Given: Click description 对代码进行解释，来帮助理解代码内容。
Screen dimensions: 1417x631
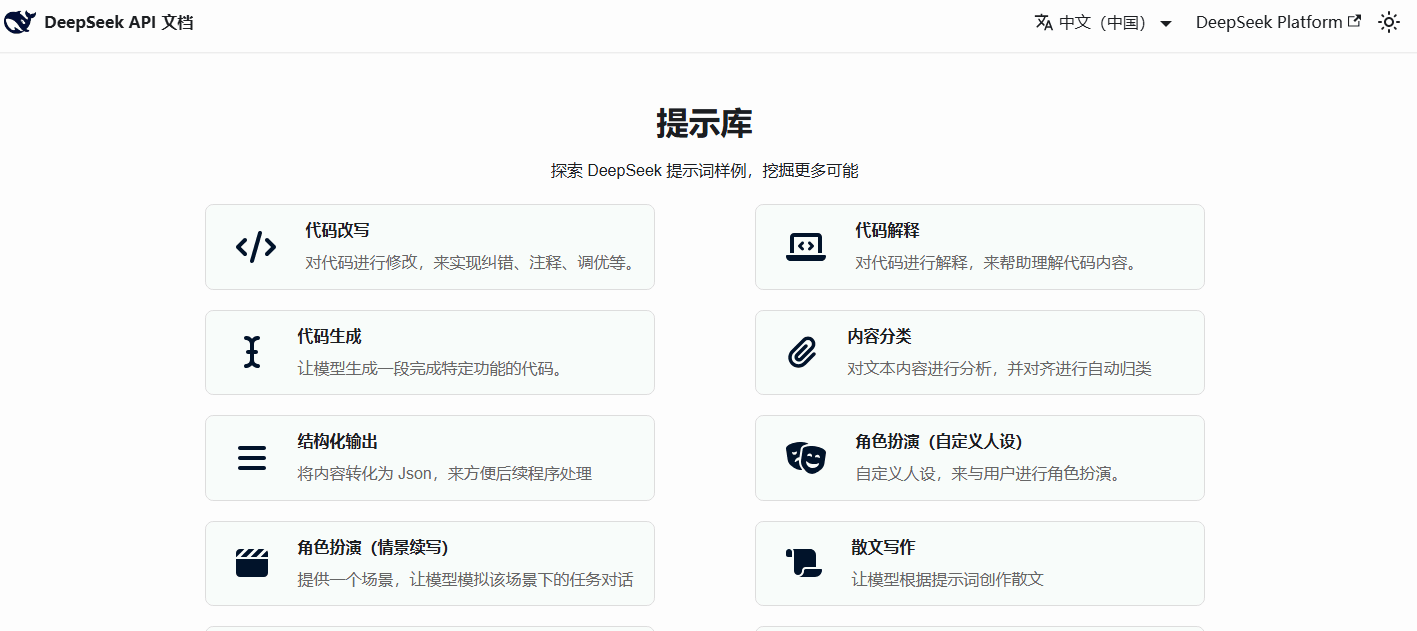Looking at the screenshot, I should [997, 263].
